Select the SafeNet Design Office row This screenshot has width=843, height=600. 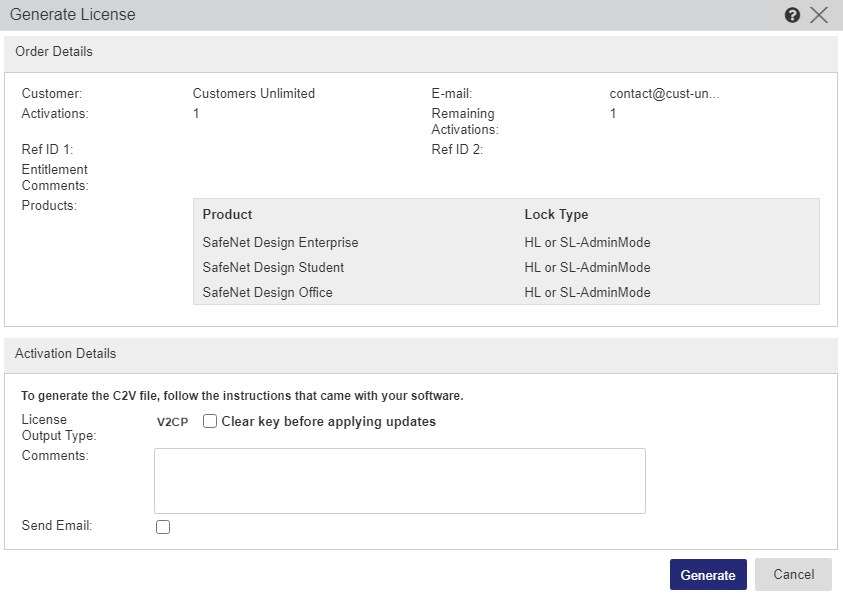[267, 293]
